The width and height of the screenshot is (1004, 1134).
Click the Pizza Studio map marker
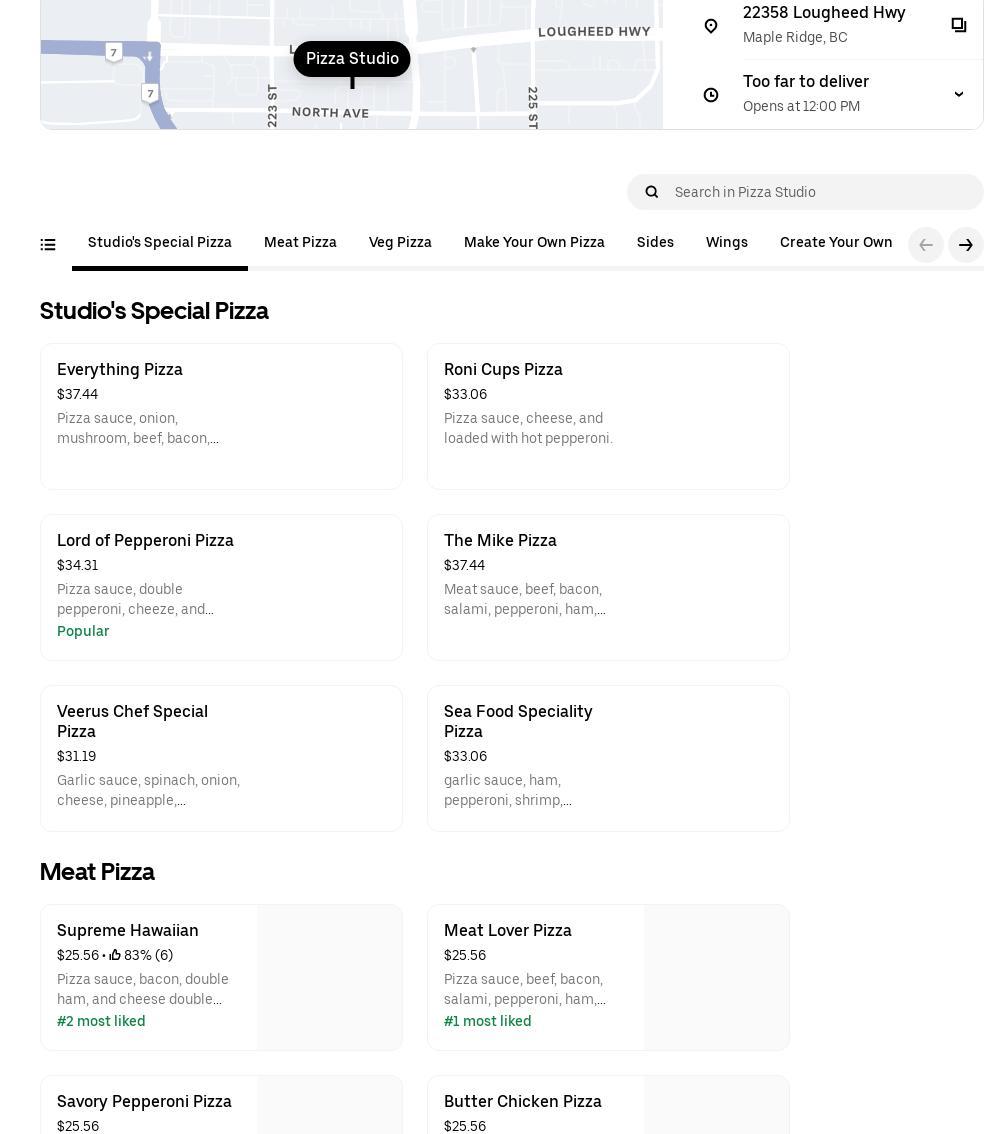click(x=352, y=59)
